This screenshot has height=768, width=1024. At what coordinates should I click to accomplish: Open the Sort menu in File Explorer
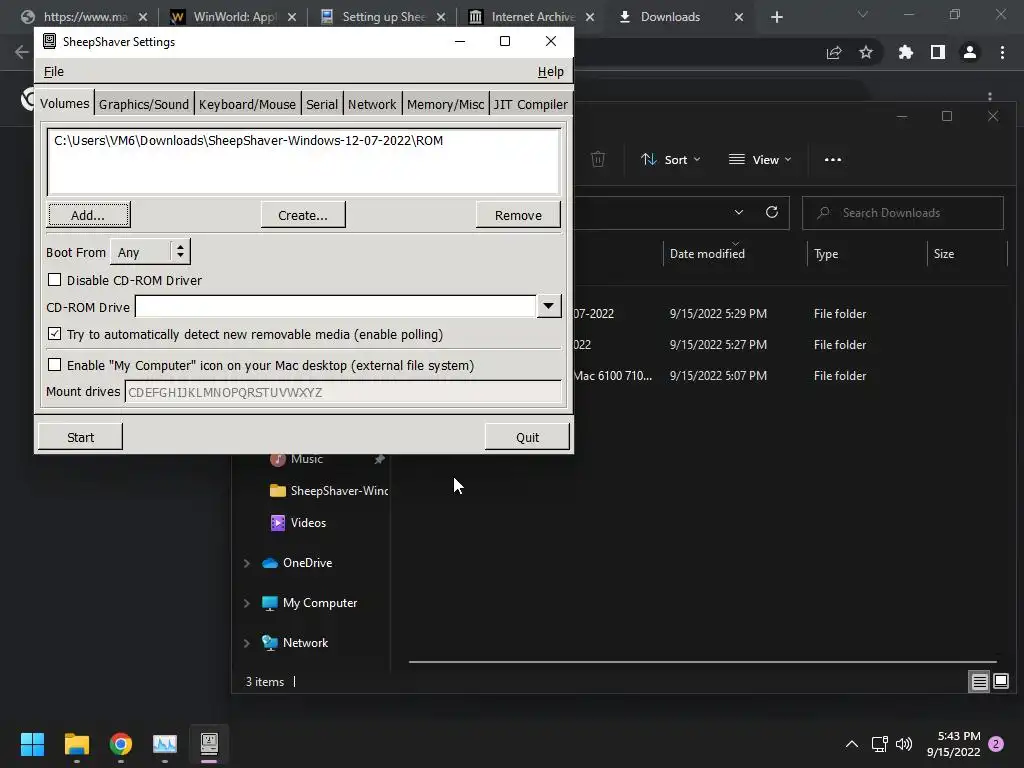pos(671,159)
